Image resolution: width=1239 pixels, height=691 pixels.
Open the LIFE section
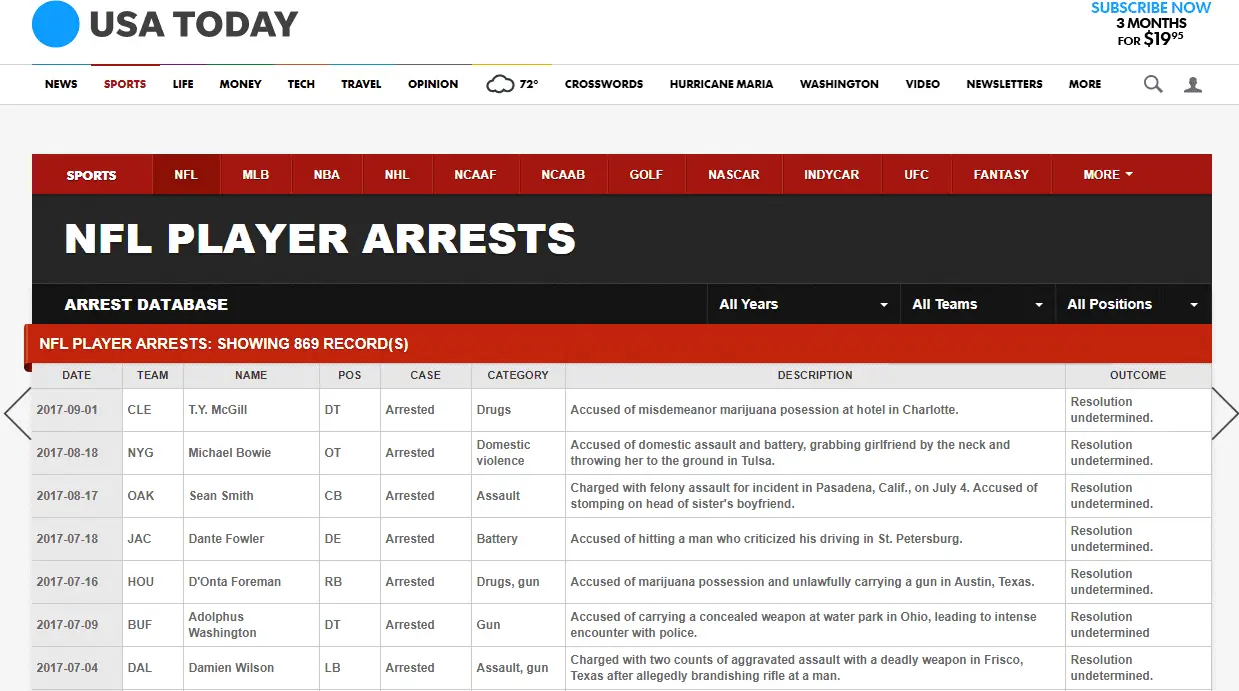point(183,84)
